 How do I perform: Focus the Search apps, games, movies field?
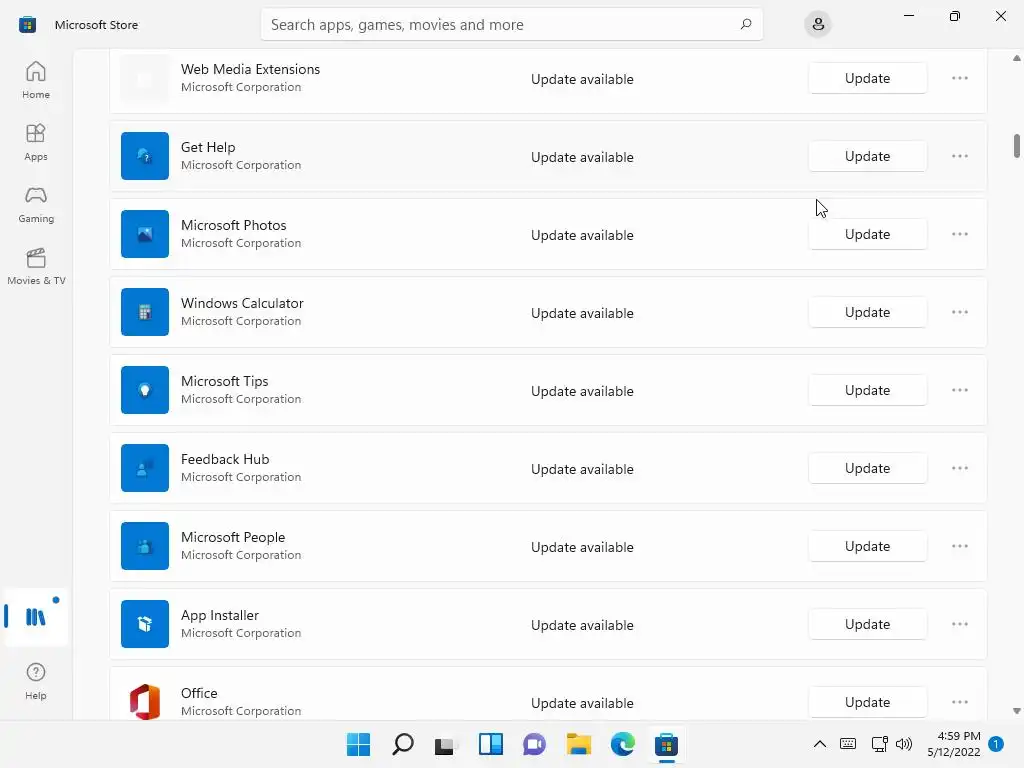coord(511,24)
